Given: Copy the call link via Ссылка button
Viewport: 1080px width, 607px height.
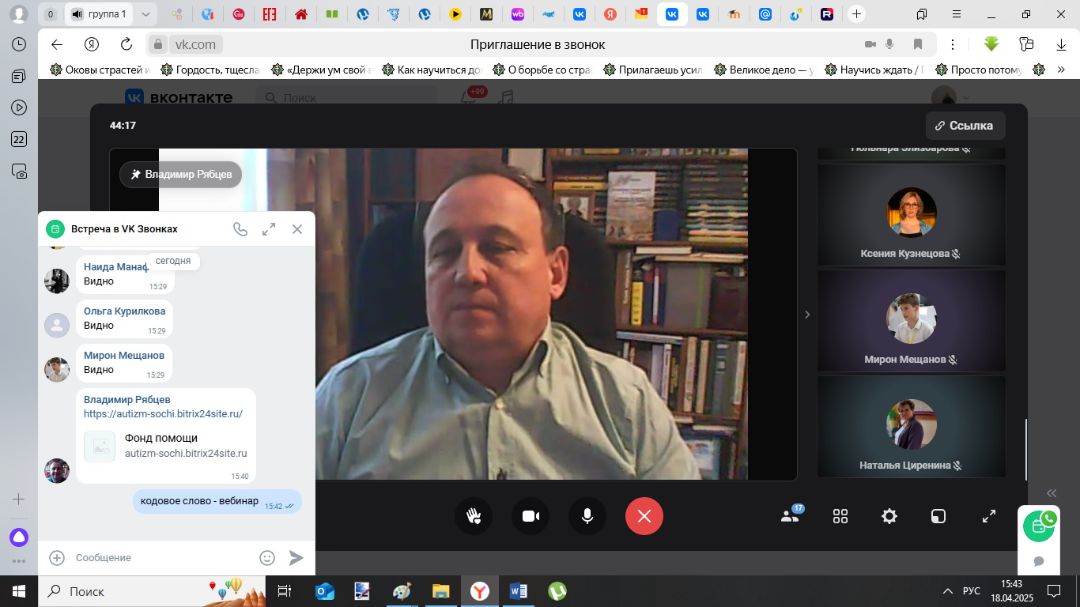Looking at the screenshot, I should pyautogui.click(x=964, y=125).
